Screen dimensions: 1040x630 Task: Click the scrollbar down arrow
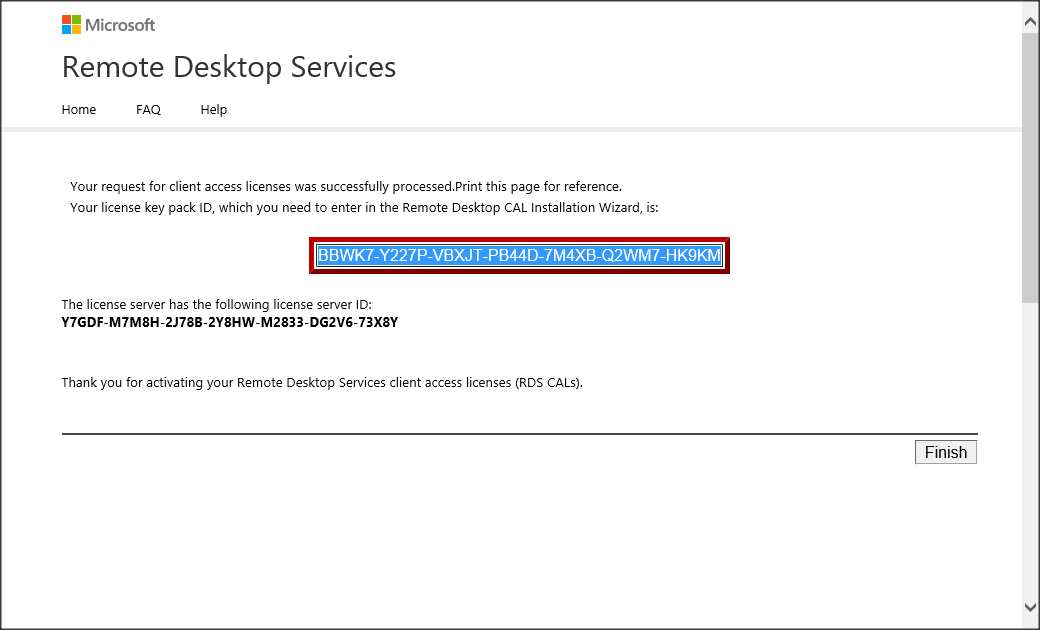(x=1030, y=607)
